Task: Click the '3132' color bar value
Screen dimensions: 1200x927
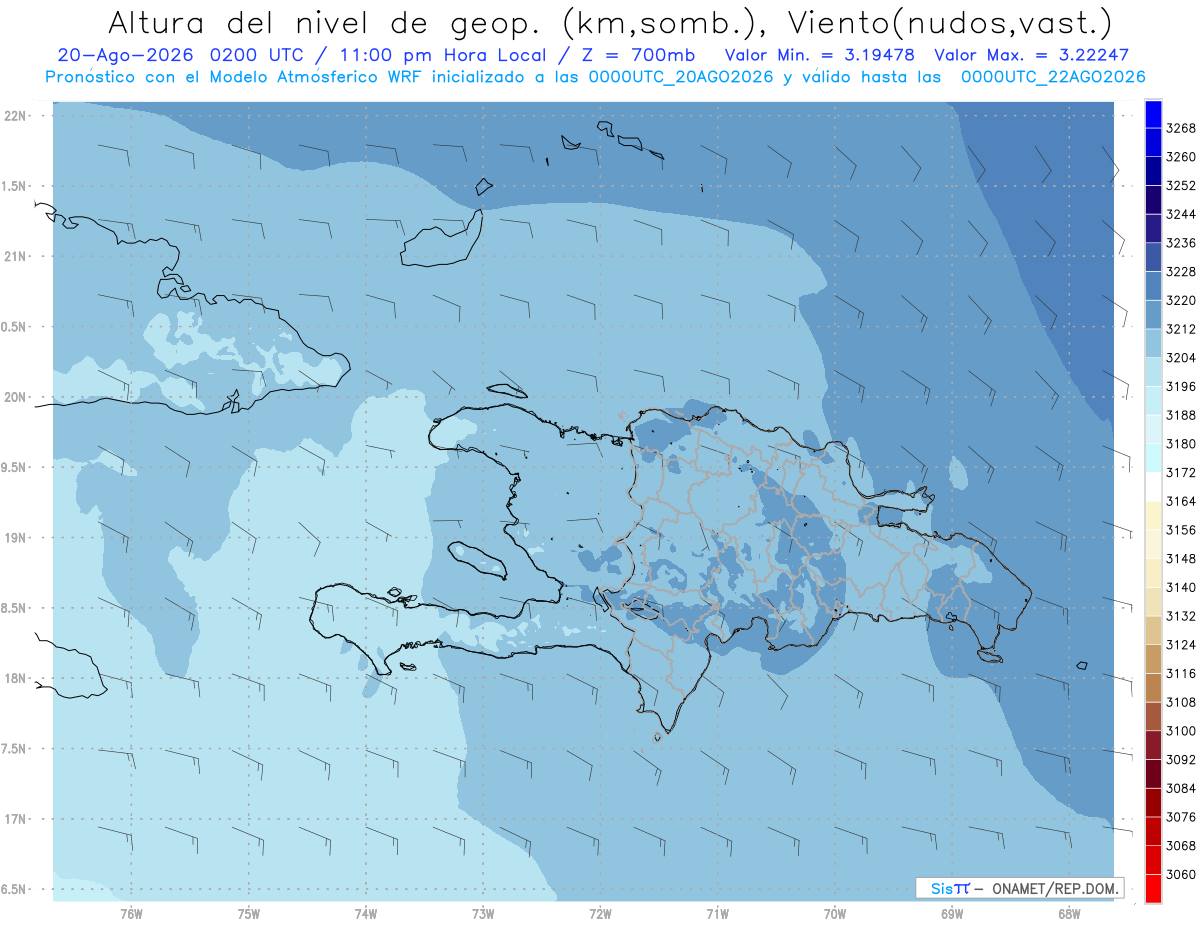Action: point(1181,616)
